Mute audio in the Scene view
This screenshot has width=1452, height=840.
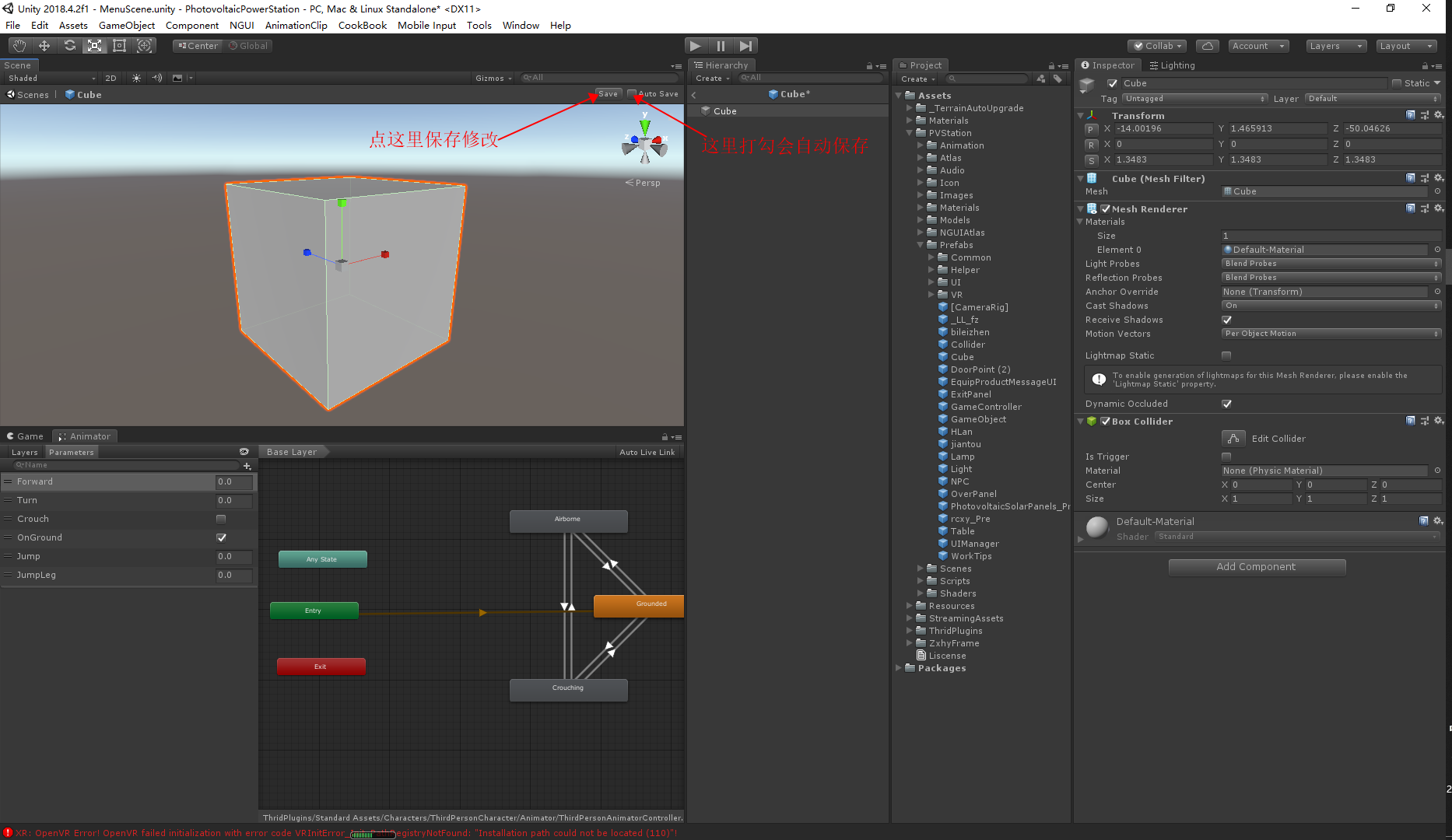pos(156,78)
